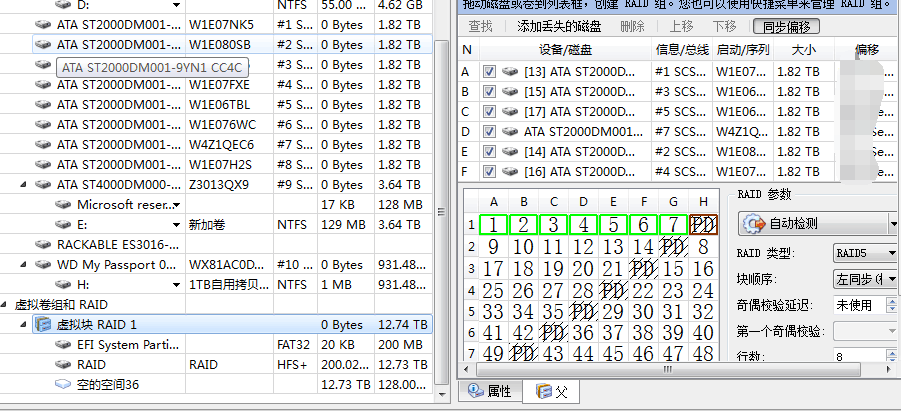Viewport: 901px width, 411px height.
Task: Click 添加丢失的磁盘 toolbar option
Action: point(559,27)
